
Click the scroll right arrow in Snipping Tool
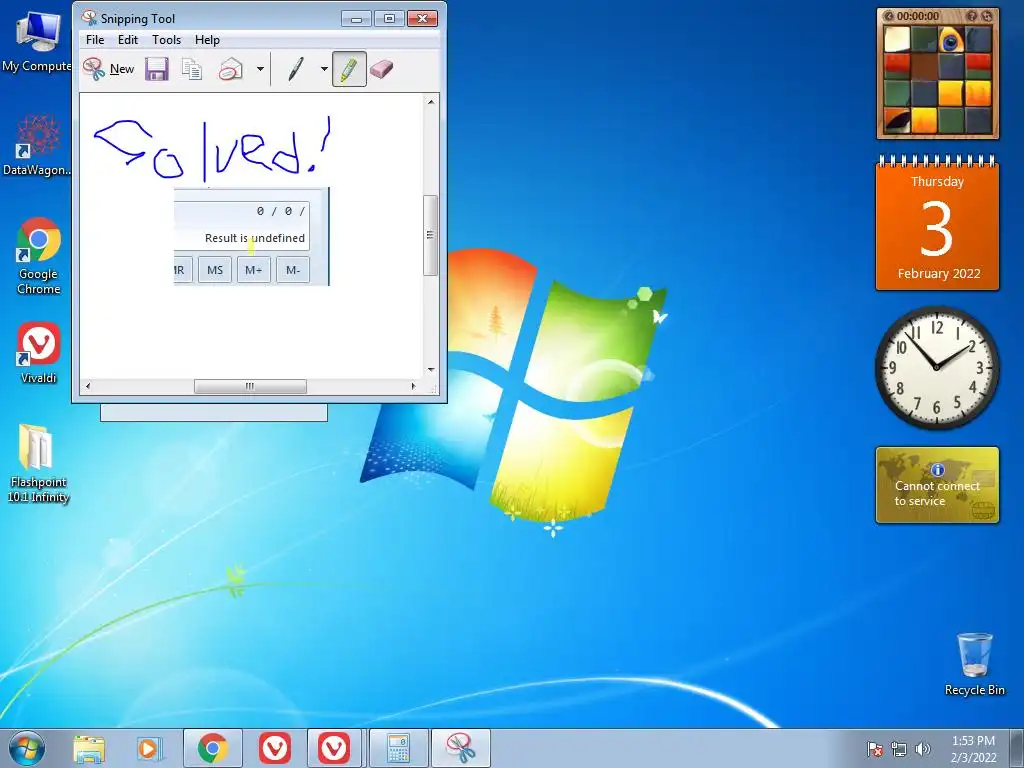413,386
